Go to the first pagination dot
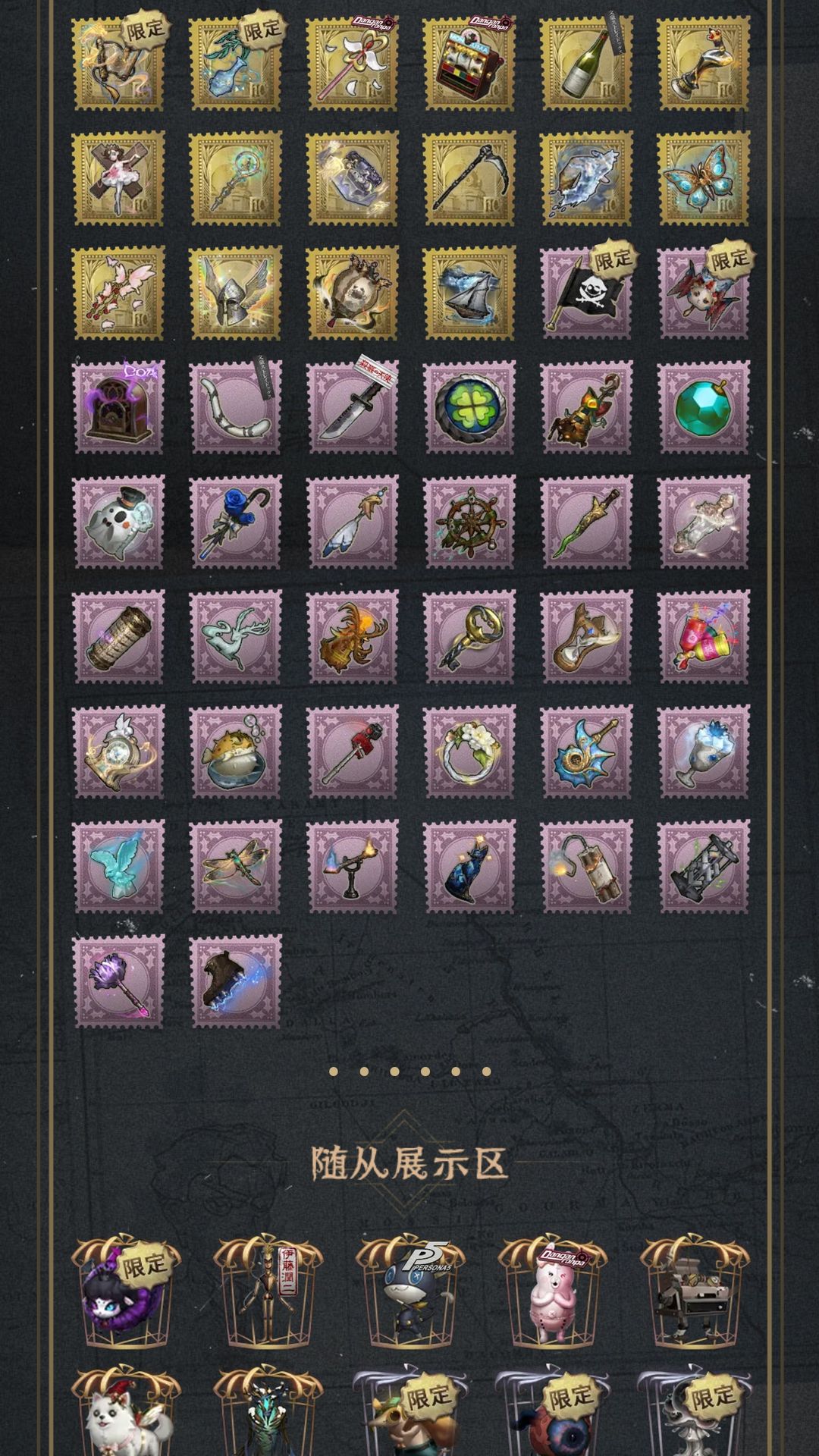 333,1072
